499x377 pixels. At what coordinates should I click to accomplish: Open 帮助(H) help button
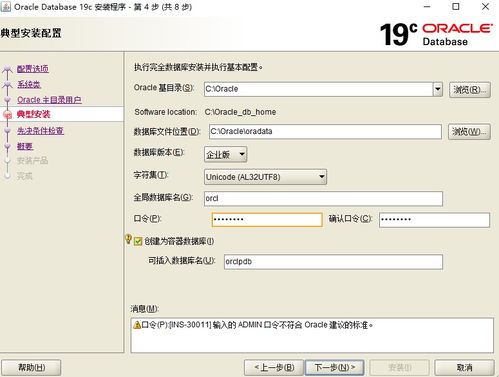(x=31, y=367)
